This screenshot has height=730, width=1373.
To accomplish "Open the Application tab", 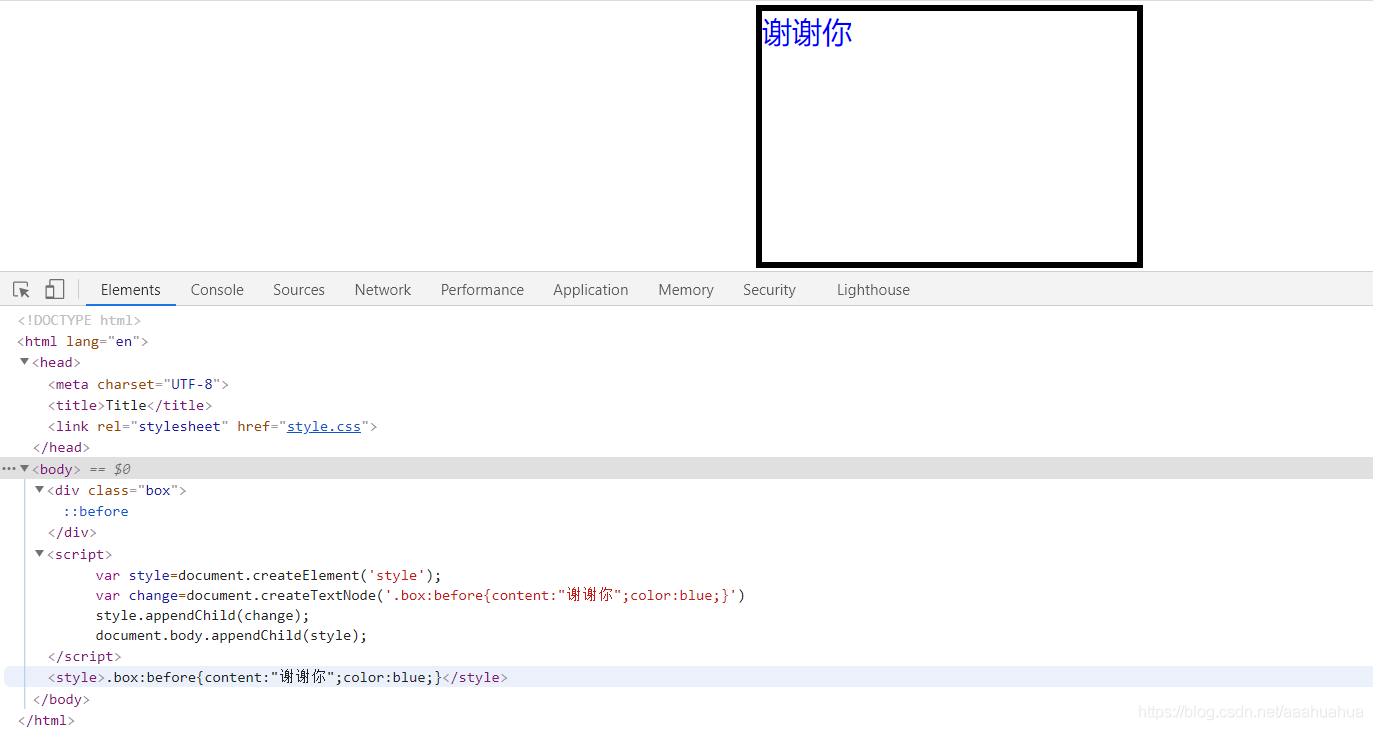I will [x=591, y=290].
